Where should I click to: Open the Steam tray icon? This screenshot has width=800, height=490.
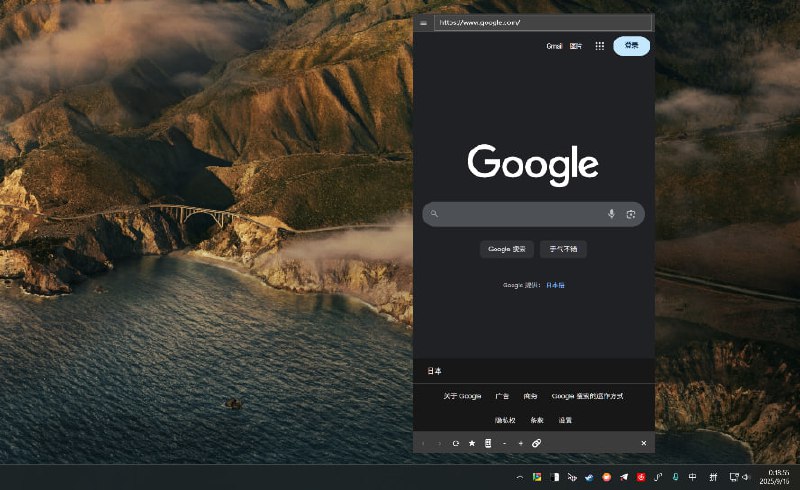[x=589, y=477]
